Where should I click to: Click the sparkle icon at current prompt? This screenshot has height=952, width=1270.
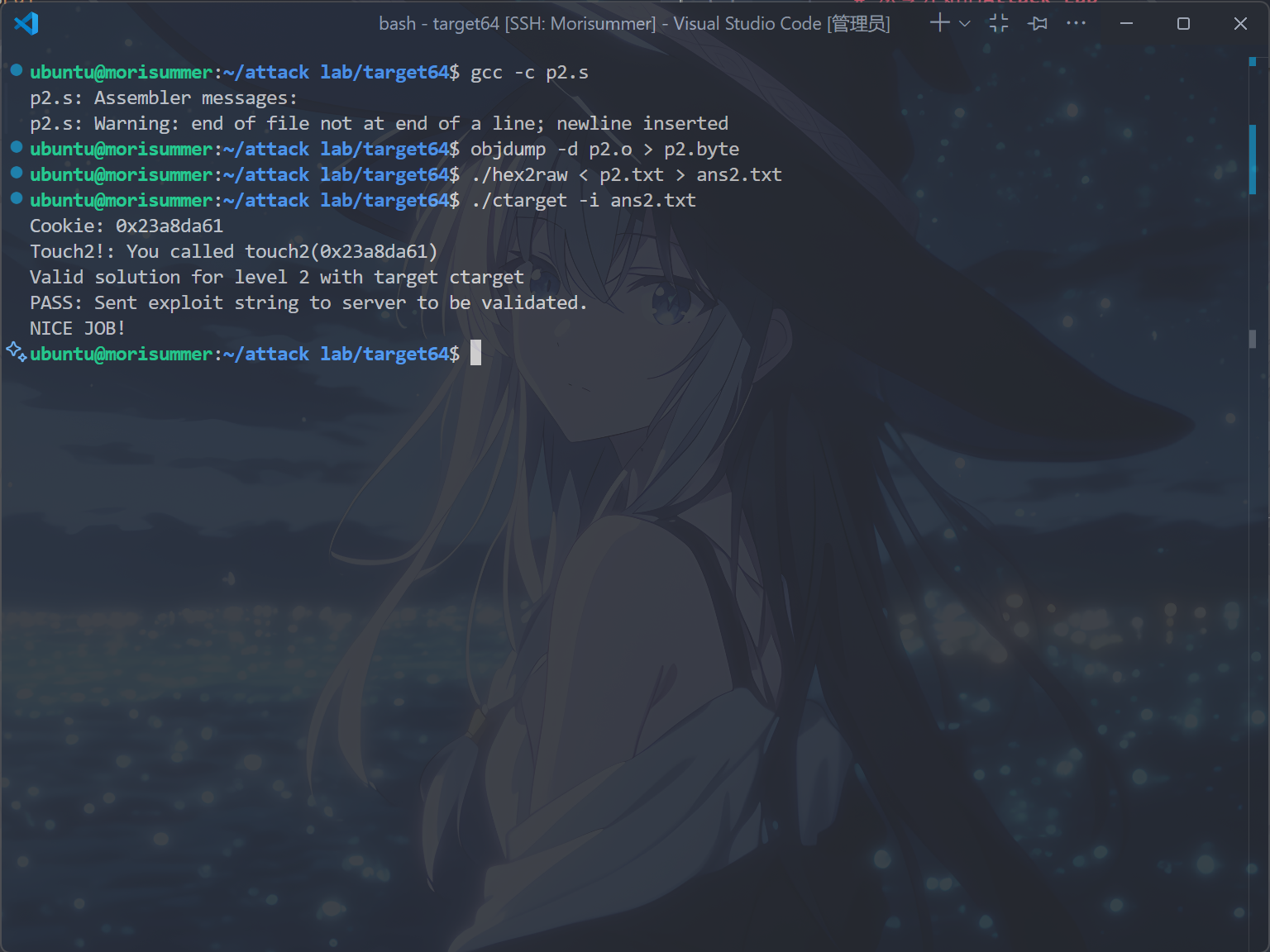[x=16, y=352]
